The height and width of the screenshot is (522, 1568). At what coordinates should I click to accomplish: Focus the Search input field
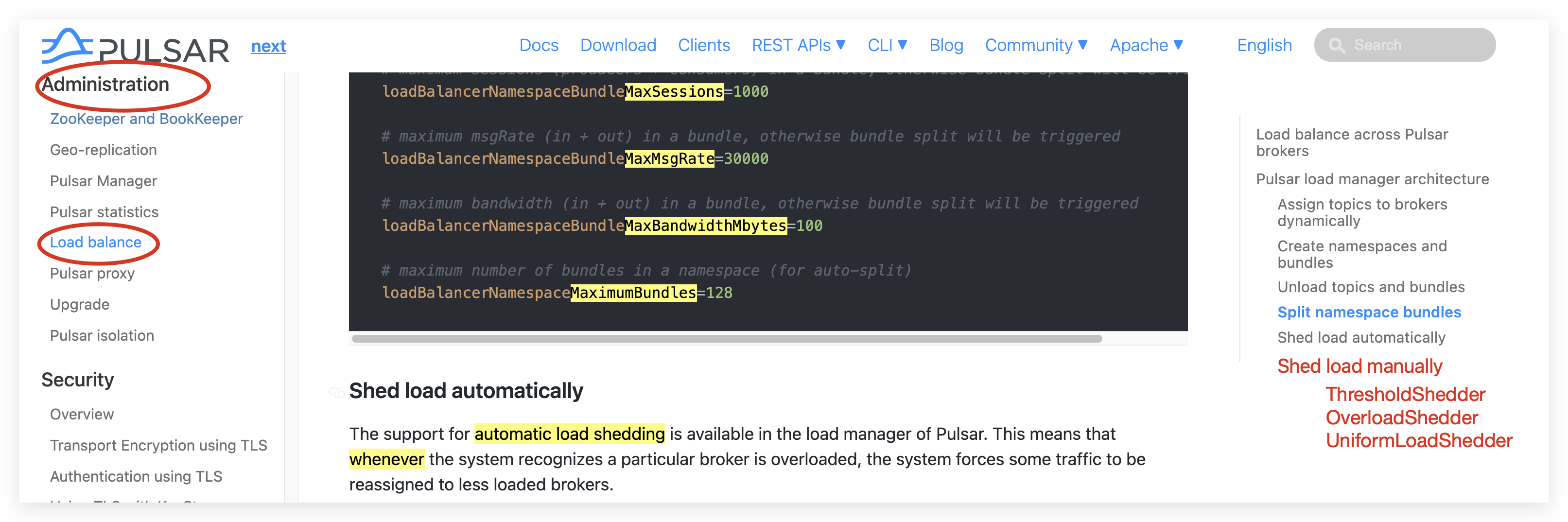[x=1404, y=45]
